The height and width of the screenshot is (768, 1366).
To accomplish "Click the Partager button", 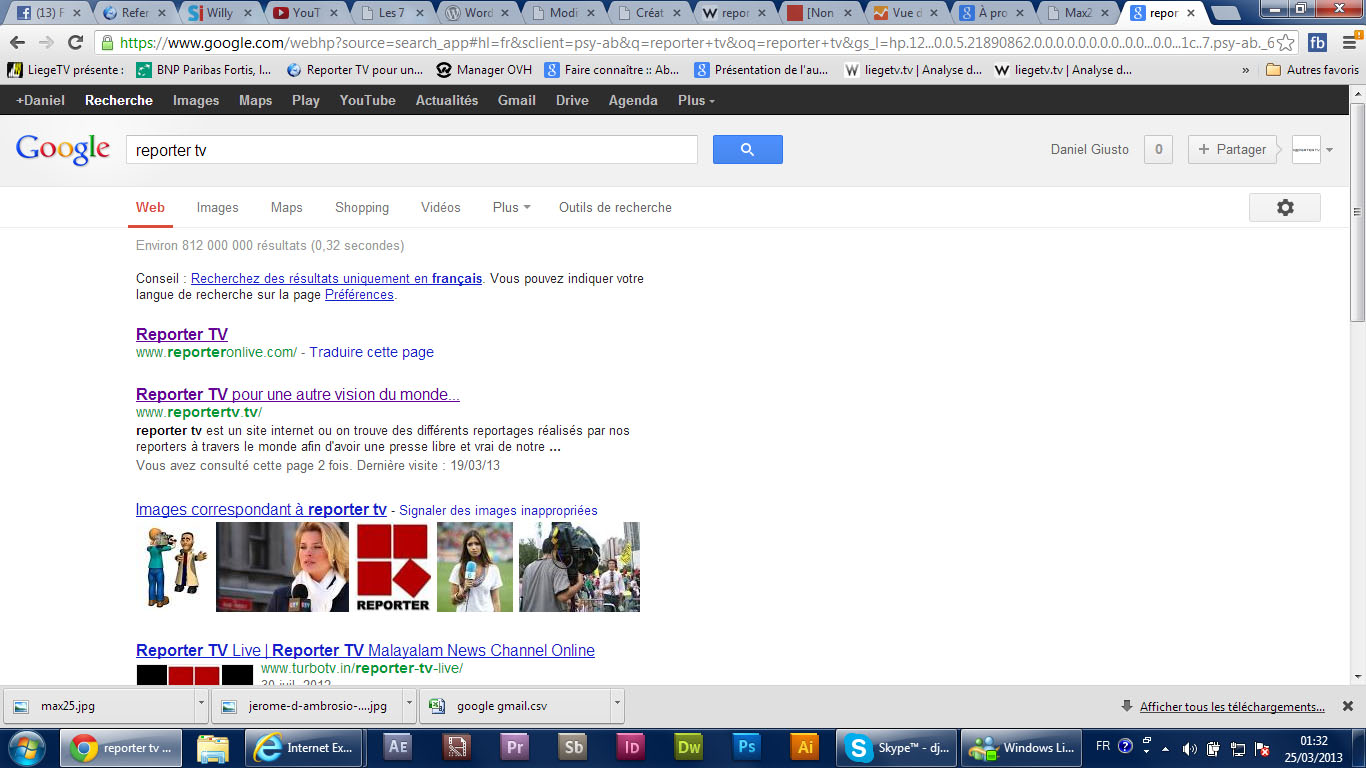I will (1232, 150).
